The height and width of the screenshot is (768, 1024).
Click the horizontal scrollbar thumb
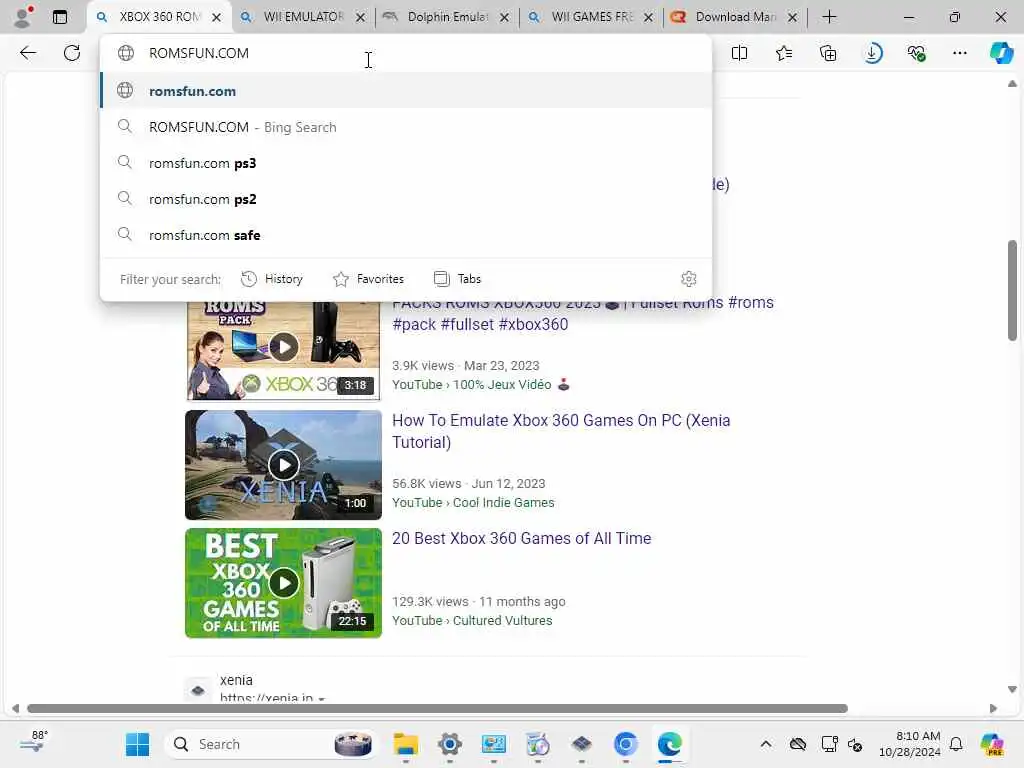(438, 709)
